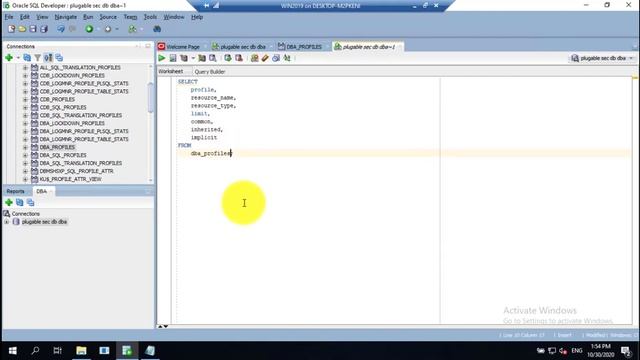Click the Explain Plan icon in worksheet toolbar
Screen dimensions: 640x360
coord(184,58)
